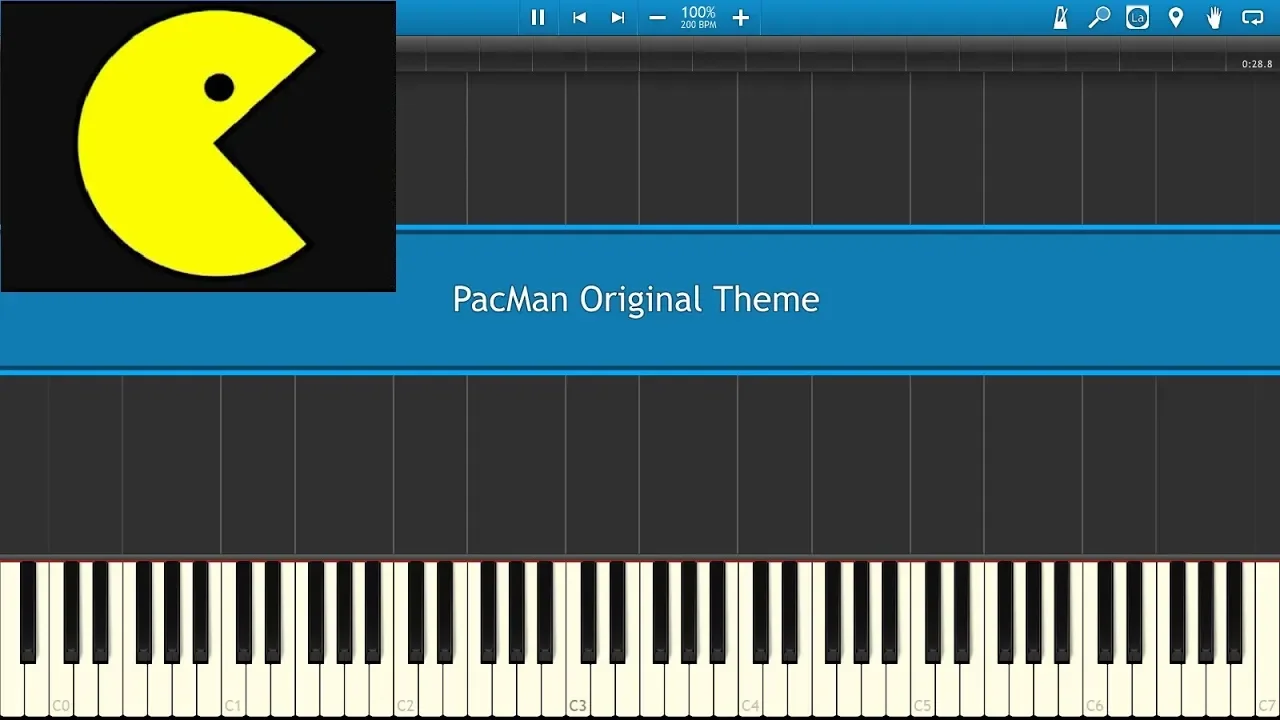Add a bookmark with the pin icon
This screenshot has height=720, width=1280.
click(x=1176, y=17)
